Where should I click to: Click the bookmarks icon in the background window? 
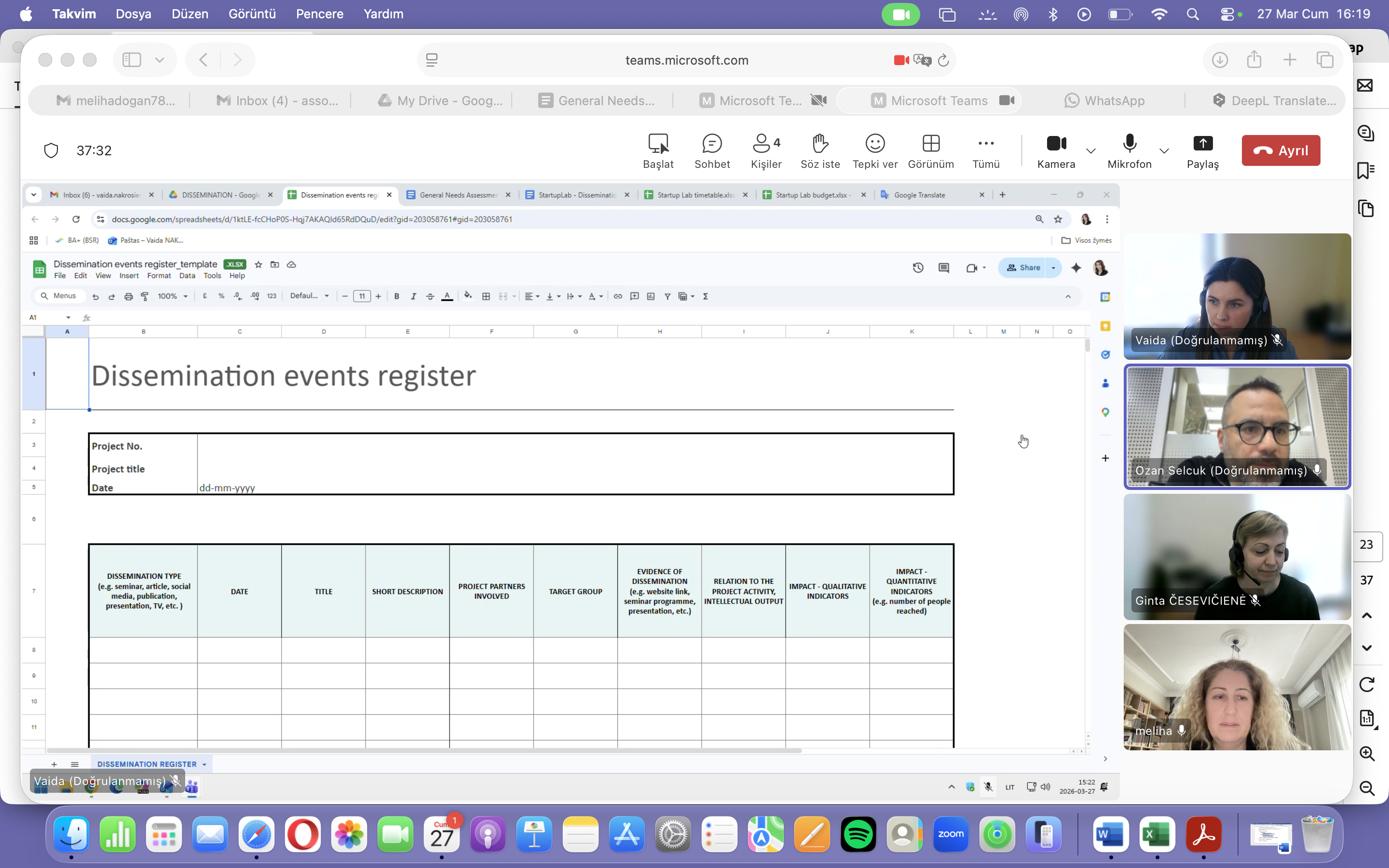click(x=1366, y=171)
